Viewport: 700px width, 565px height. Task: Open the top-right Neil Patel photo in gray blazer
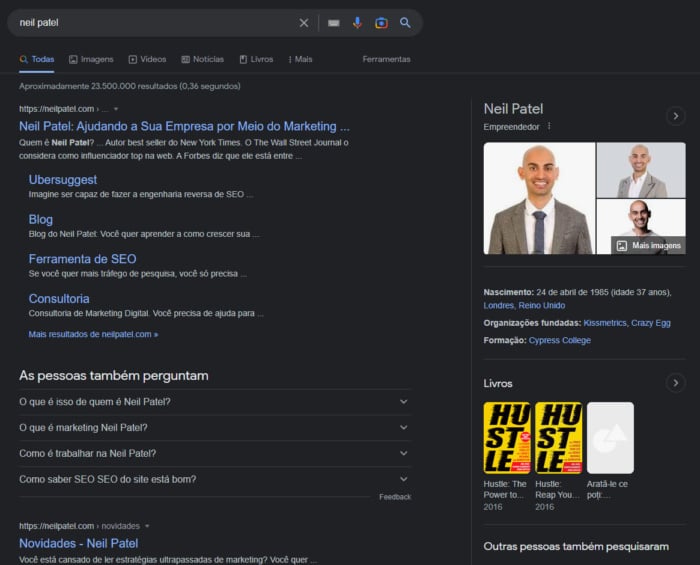pos(641,170)
